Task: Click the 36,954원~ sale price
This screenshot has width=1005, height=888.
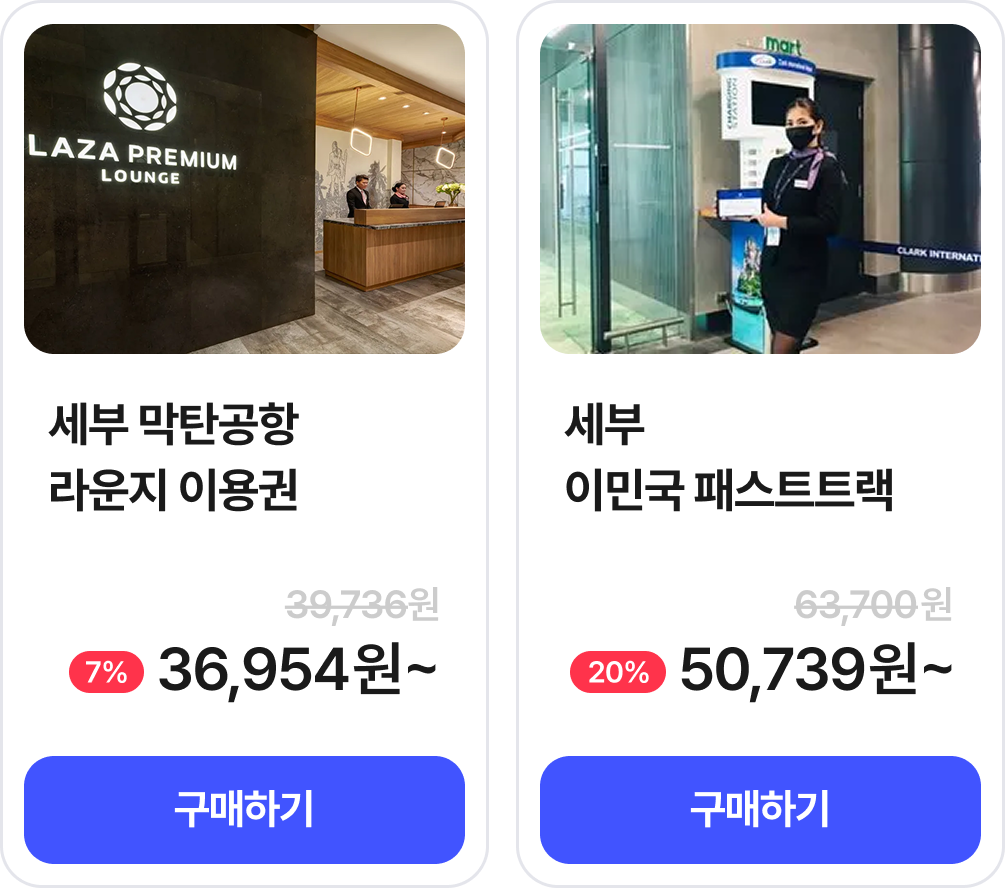Action: point(297,670)
